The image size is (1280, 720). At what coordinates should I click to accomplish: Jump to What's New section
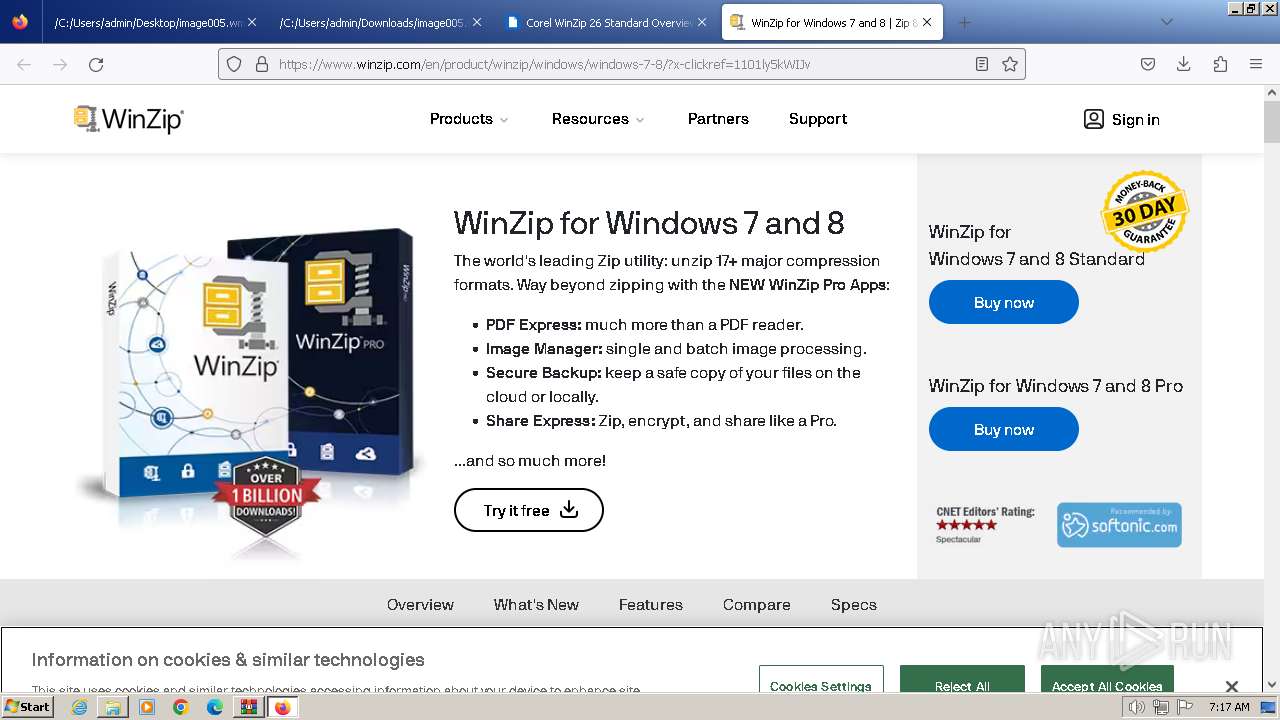(536, 605)
